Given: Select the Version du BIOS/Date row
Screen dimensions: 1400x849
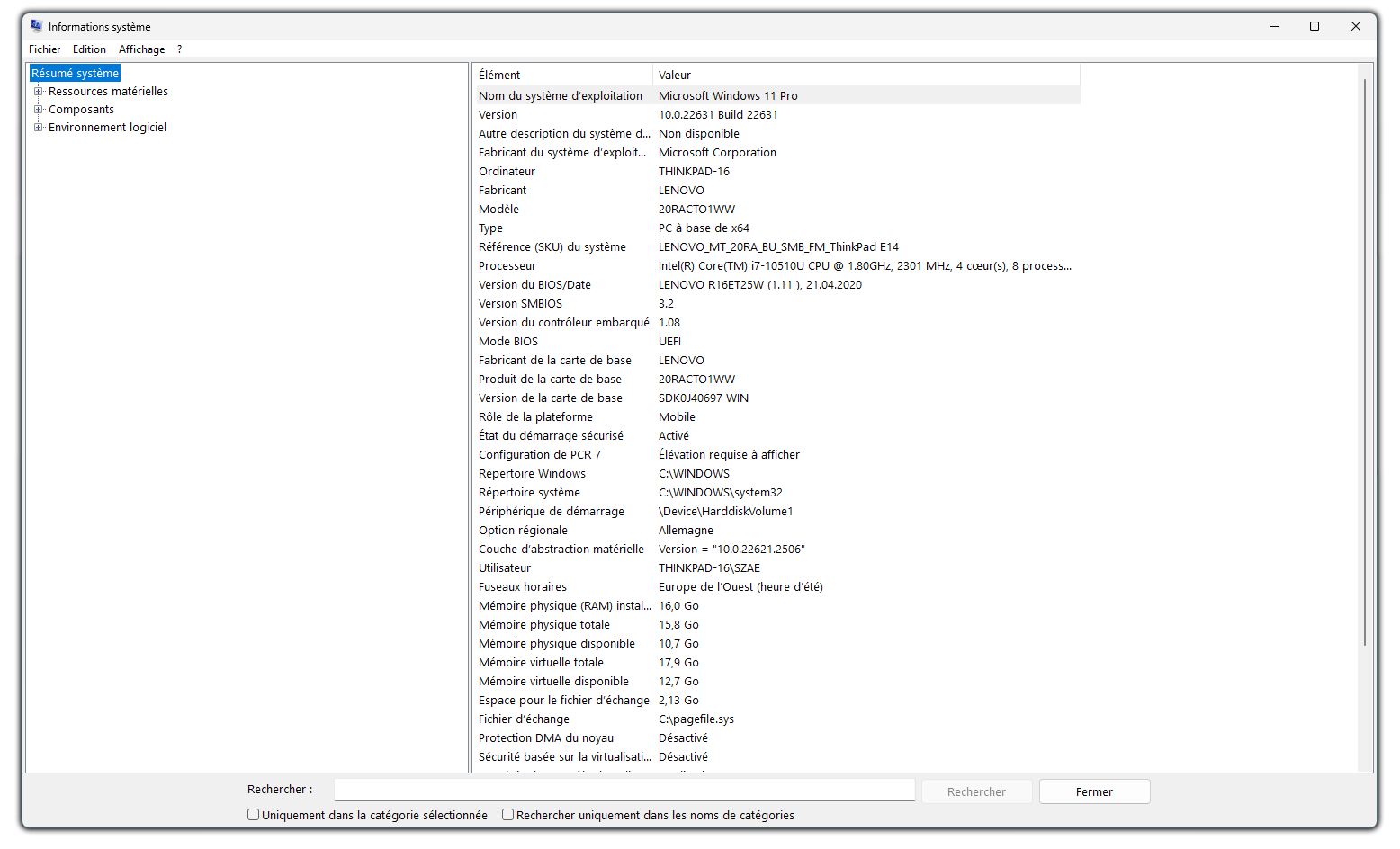Looking at the screenshot, I should 777,285.
